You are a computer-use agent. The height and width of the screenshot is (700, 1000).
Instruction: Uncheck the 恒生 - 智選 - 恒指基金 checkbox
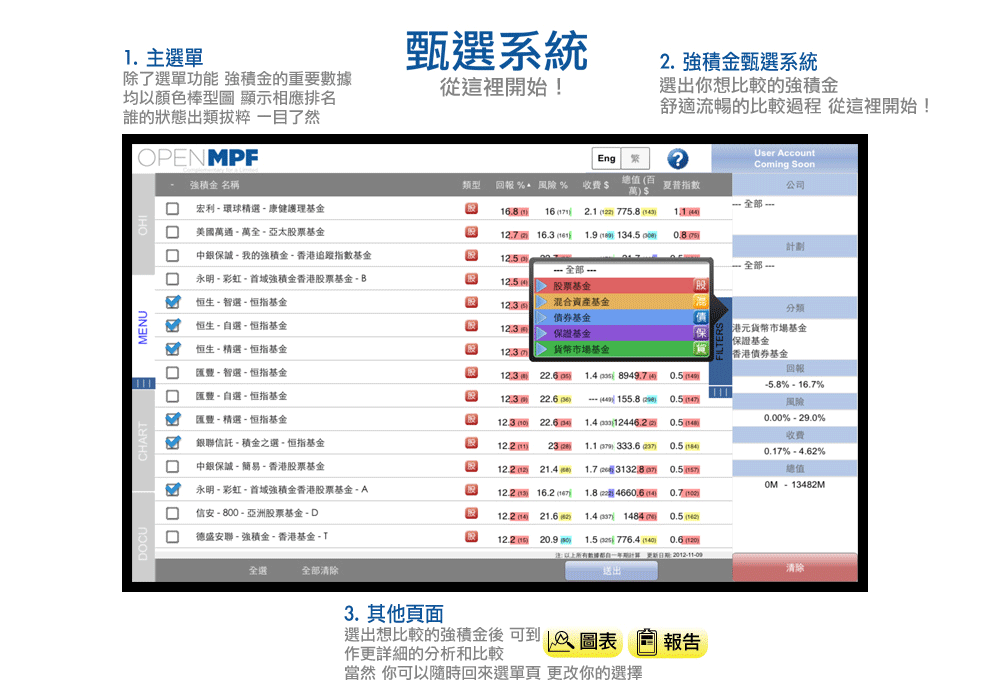click(173, 302)
